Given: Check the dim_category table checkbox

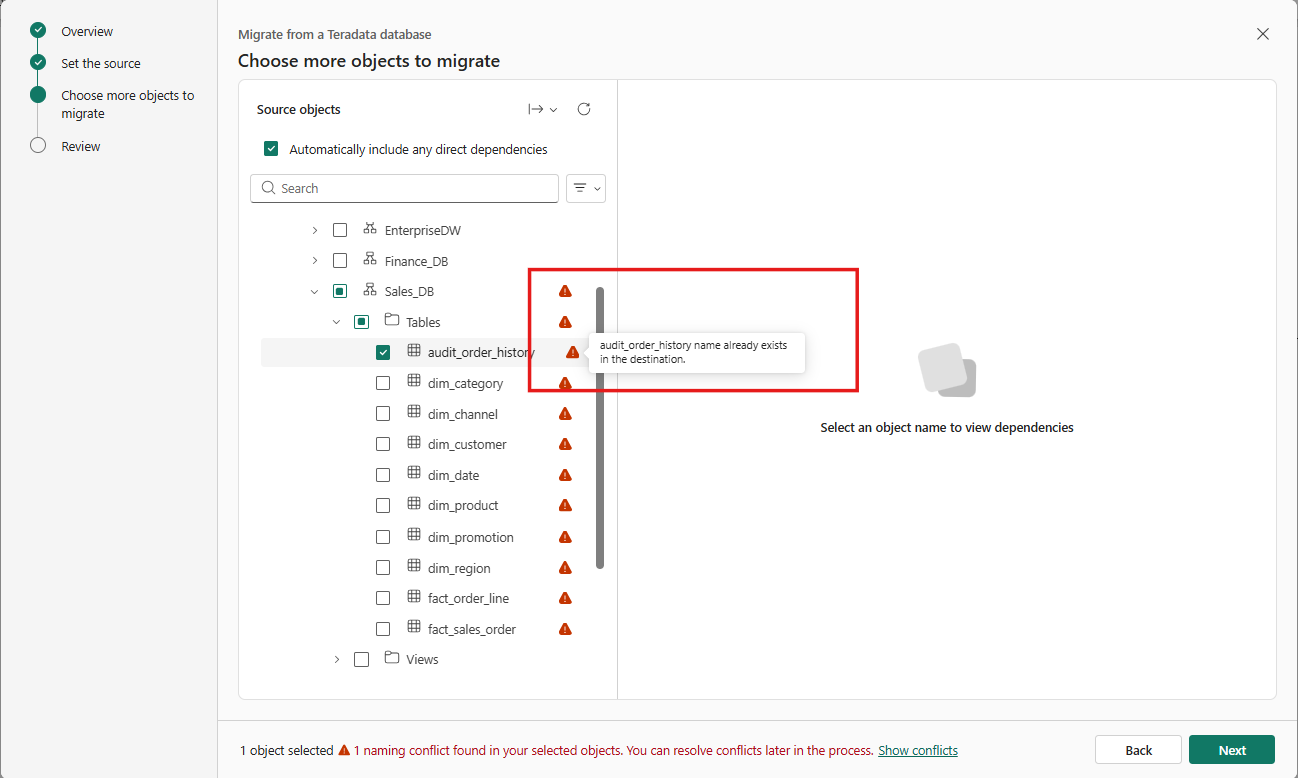Looking at the screenshot, I should coord(383,383).
